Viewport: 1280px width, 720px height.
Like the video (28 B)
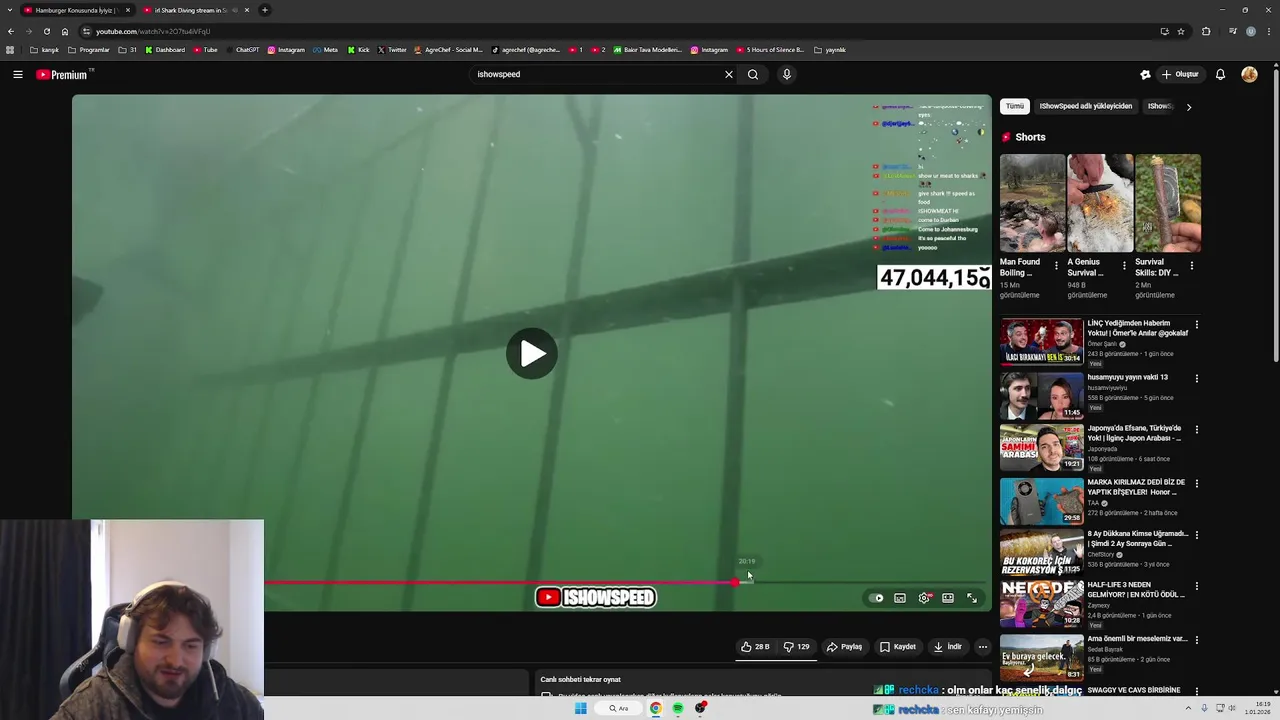click(755, 647)
